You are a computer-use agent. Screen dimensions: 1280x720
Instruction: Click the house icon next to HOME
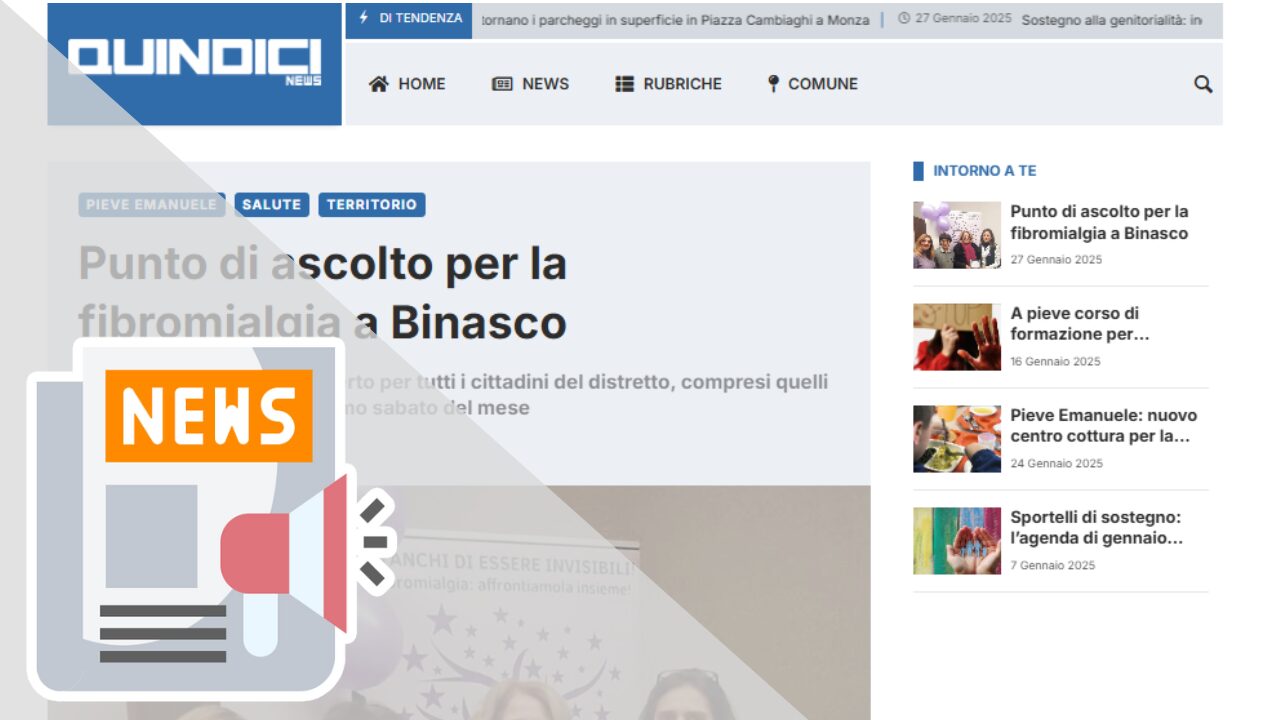[x=378, y=84]
